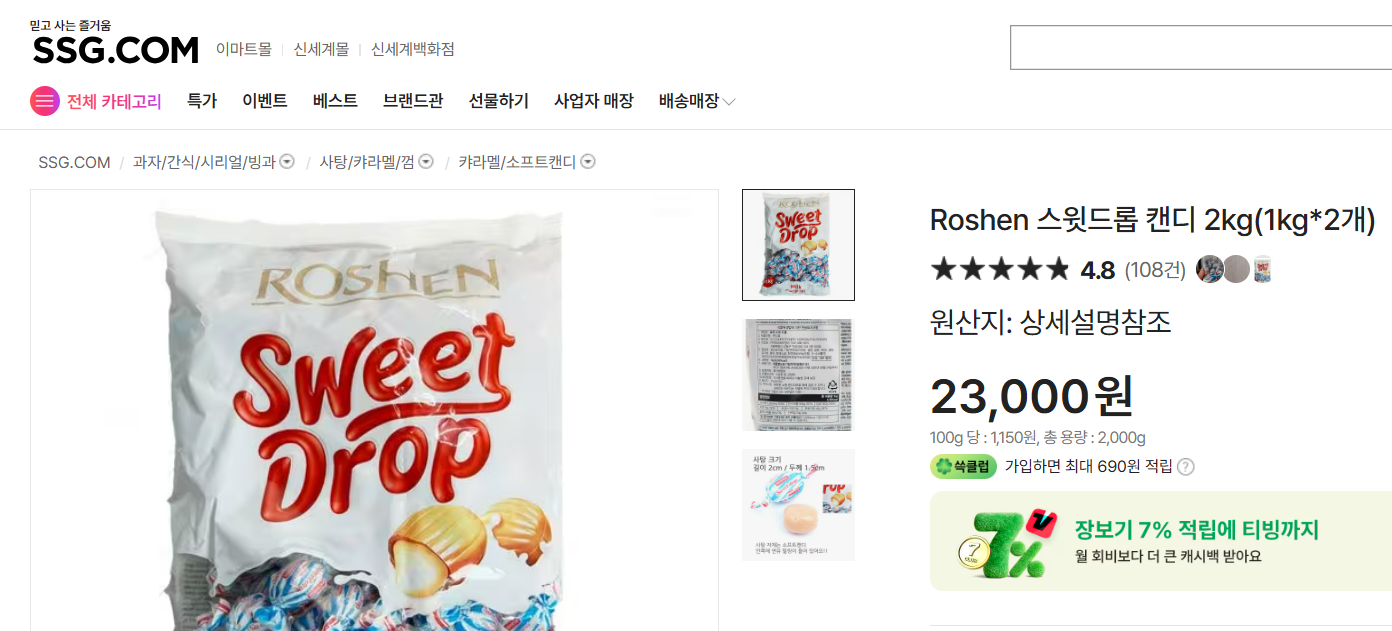
Task: Expand the 과자/간식/시리얼/빙과 breadcrumb dropdown
Action: point(287,162)
